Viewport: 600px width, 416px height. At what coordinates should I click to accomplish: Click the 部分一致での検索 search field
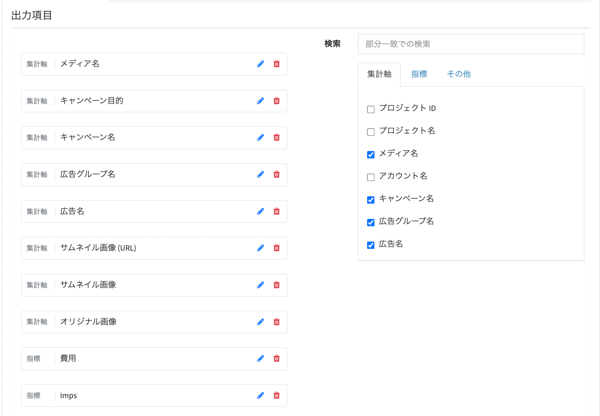coord(470,44)
